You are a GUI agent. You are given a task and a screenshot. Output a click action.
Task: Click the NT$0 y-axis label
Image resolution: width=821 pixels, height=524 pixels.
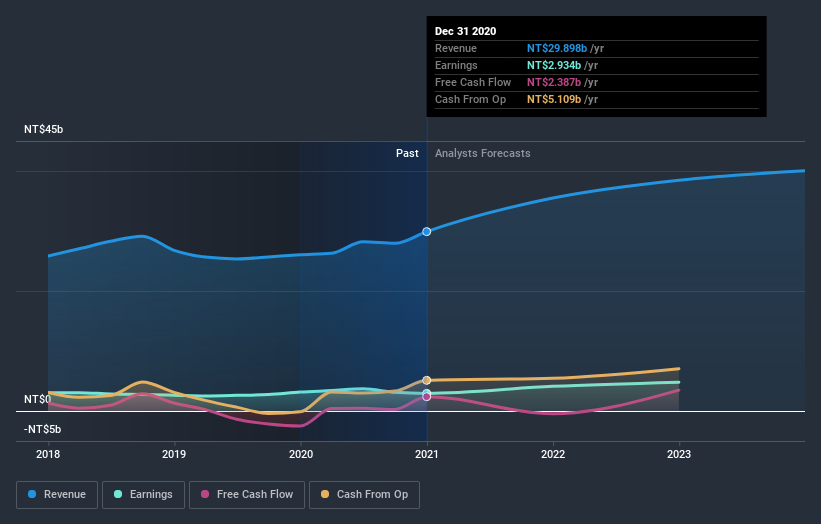38,399
